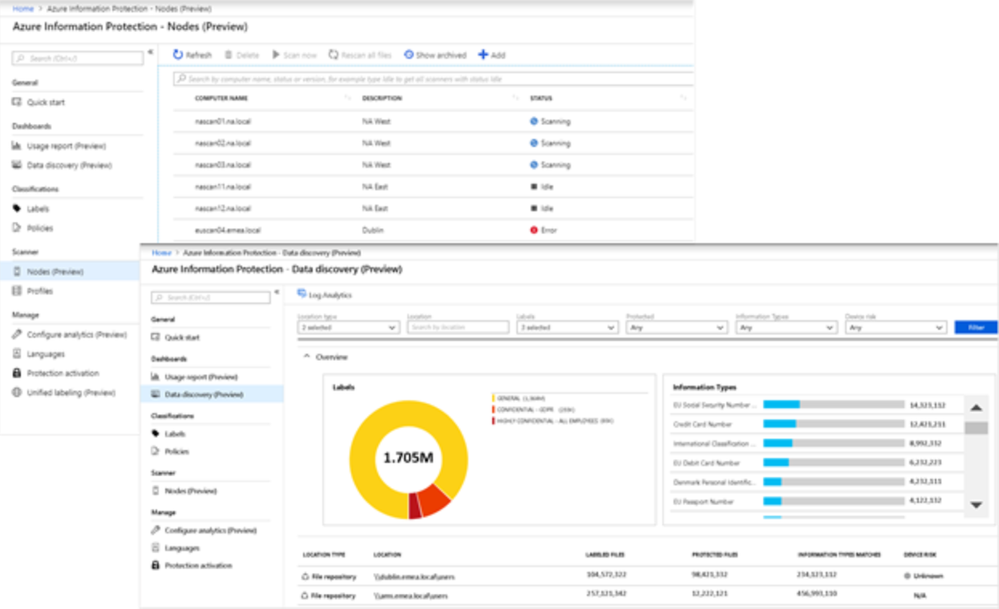Click in the Location search field
The height and width of the screenshot is (609, 999).
tap(458, 327)
